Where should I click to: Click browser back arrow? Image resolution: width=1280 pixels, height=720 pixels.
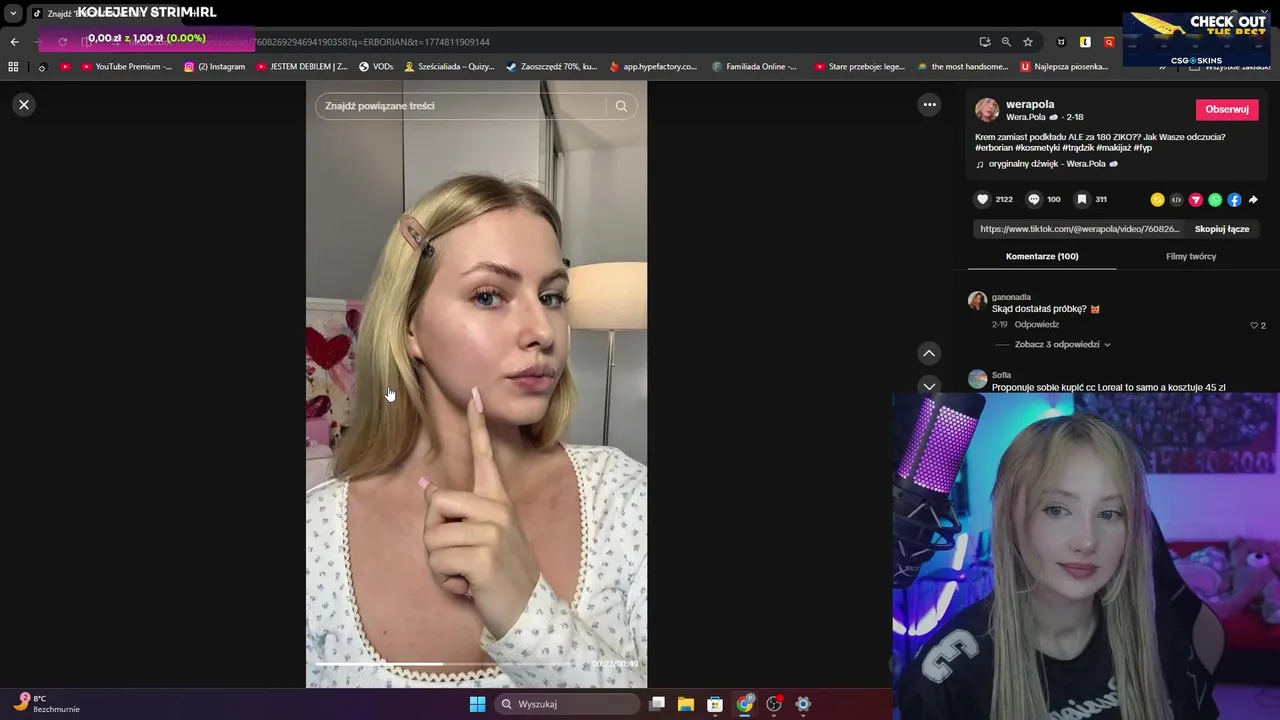click(x=14, y=42)
